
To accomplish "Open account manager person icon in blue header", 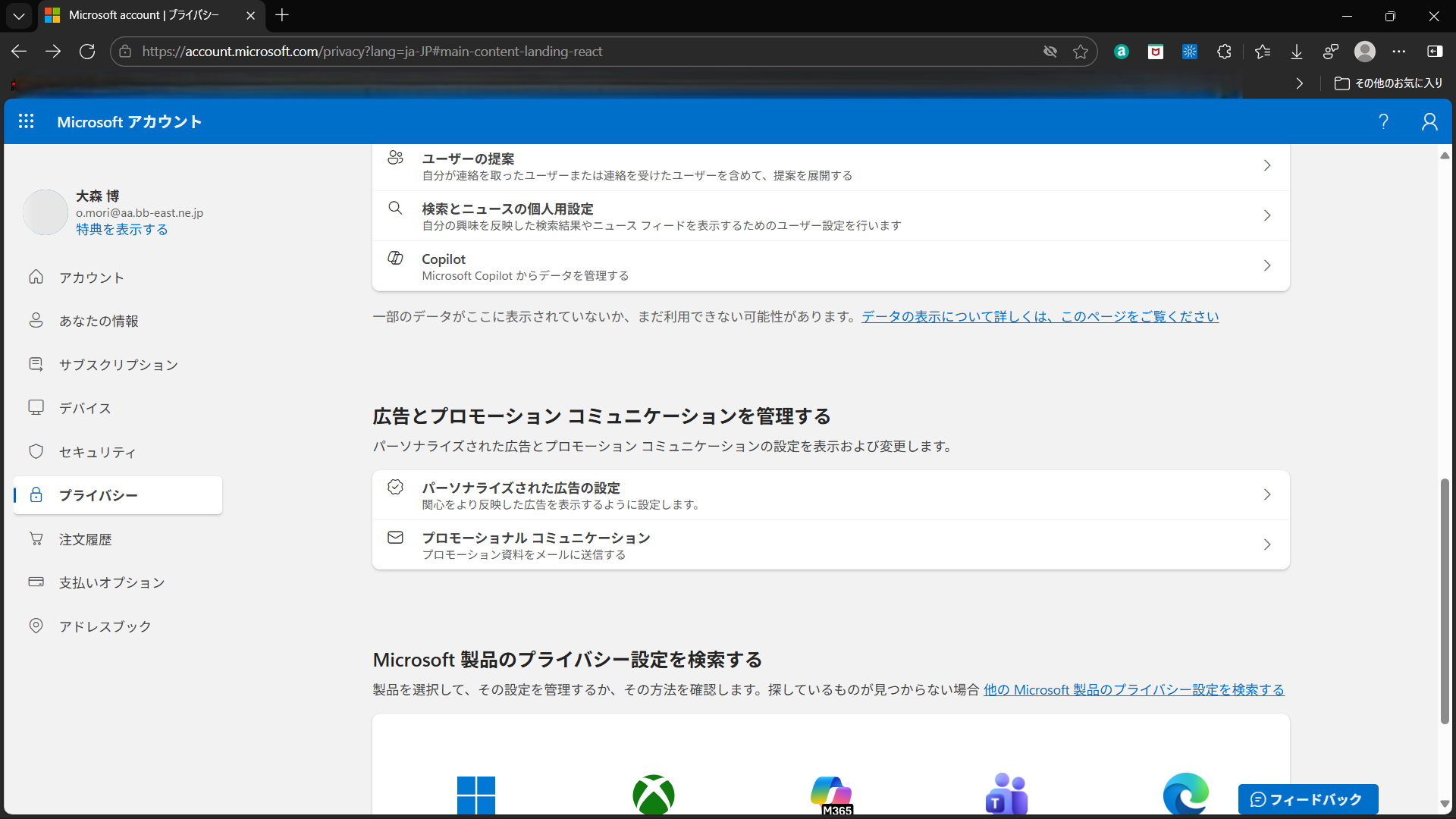I will [x=1429, y=121].
